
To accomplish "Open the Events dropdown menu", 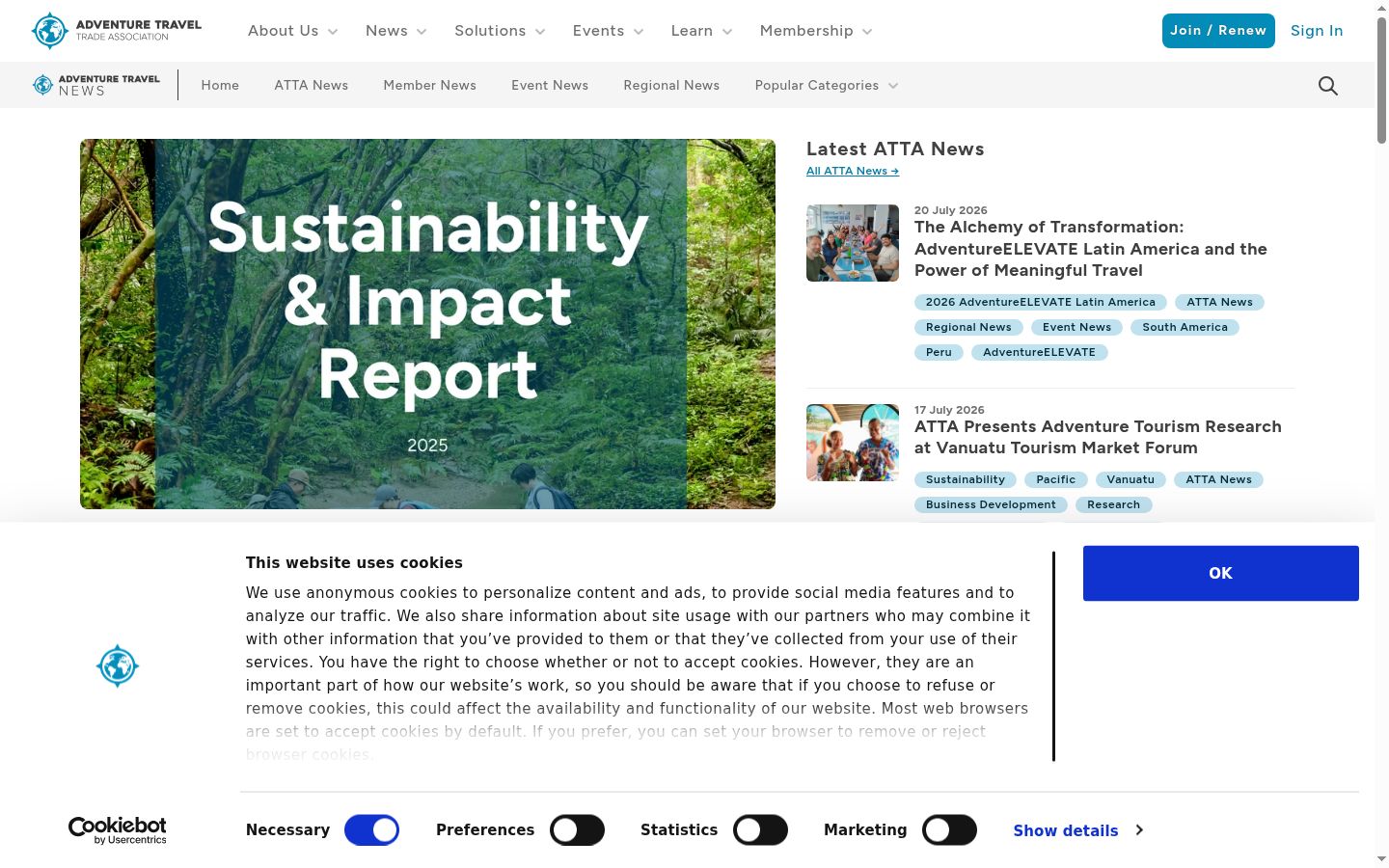I will (x=609, y=31).
